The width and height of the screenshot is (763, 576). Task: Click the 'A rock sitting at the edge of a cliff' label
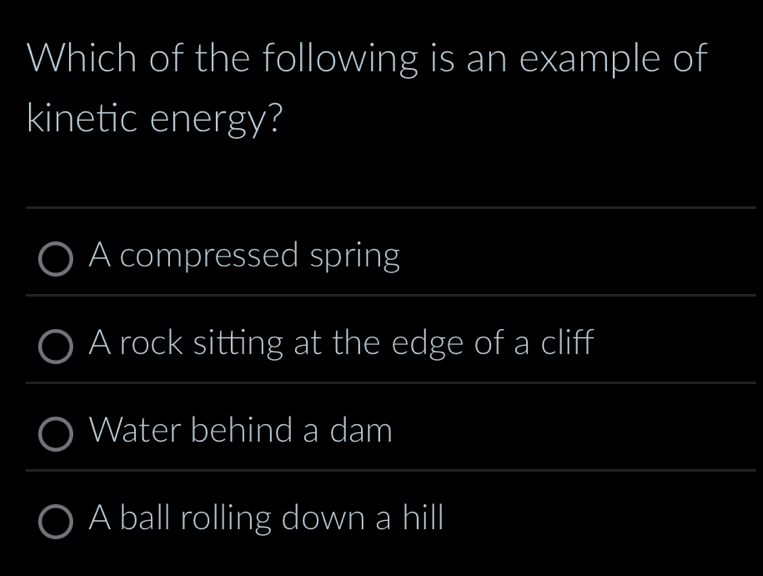[x=341, y=344]
